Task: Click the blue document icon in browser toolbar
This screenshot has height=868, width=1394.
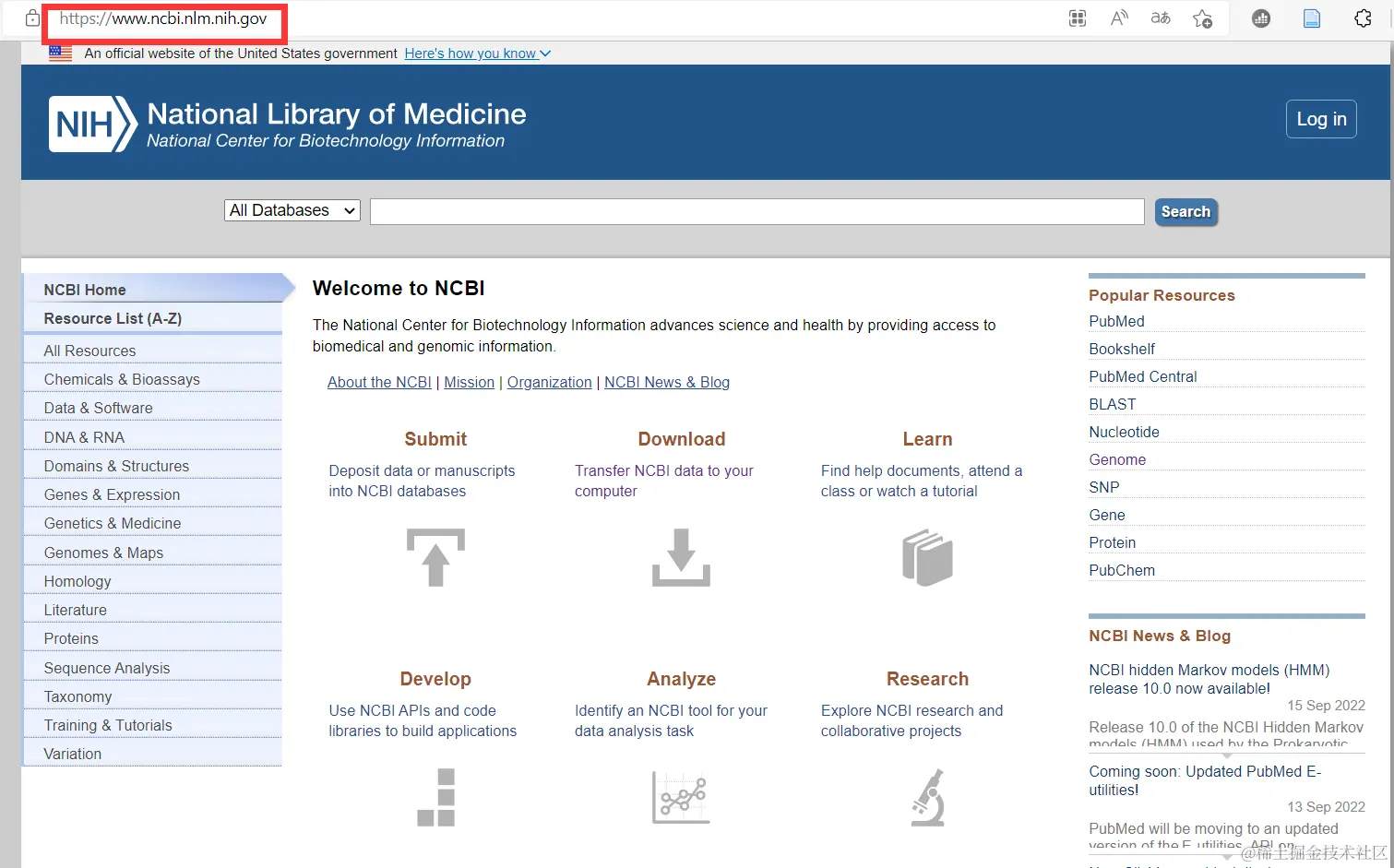Action: pos(1311,18)
